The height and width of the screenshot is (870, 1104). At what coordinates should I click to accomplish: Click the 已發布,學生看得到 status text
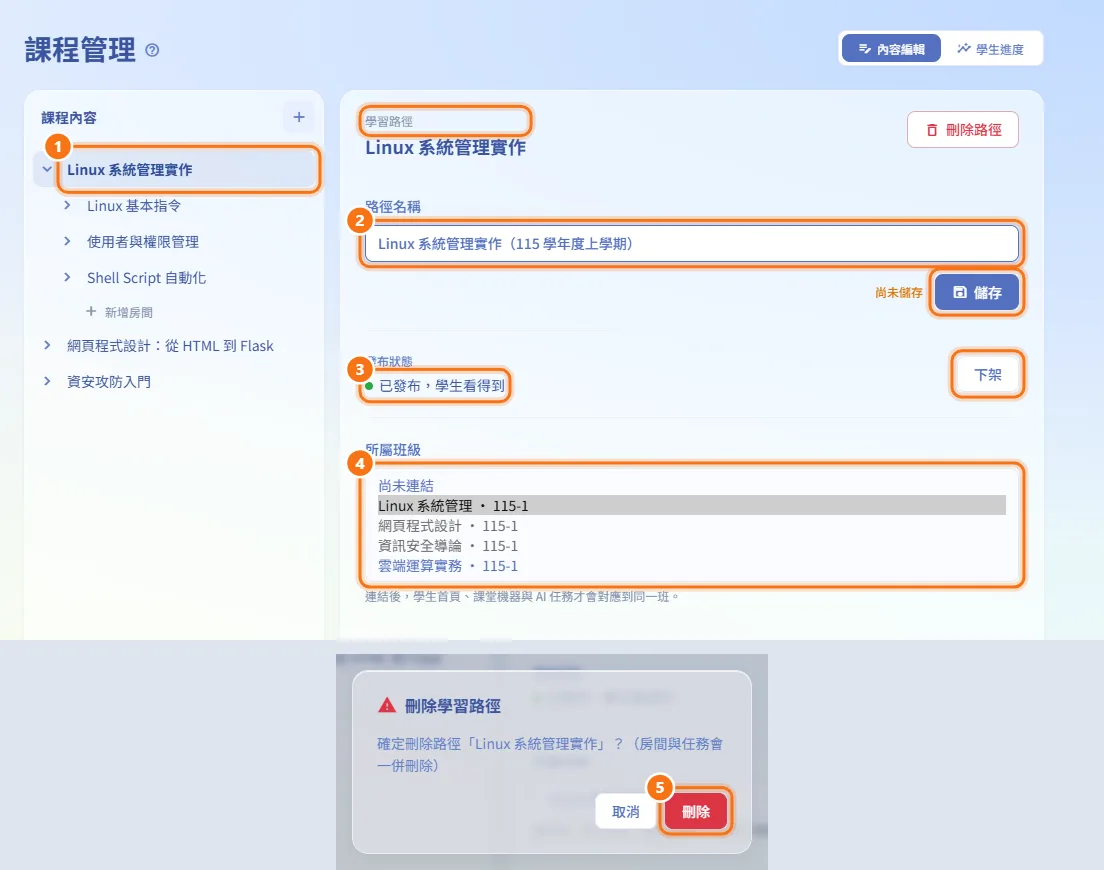point(441,386)
